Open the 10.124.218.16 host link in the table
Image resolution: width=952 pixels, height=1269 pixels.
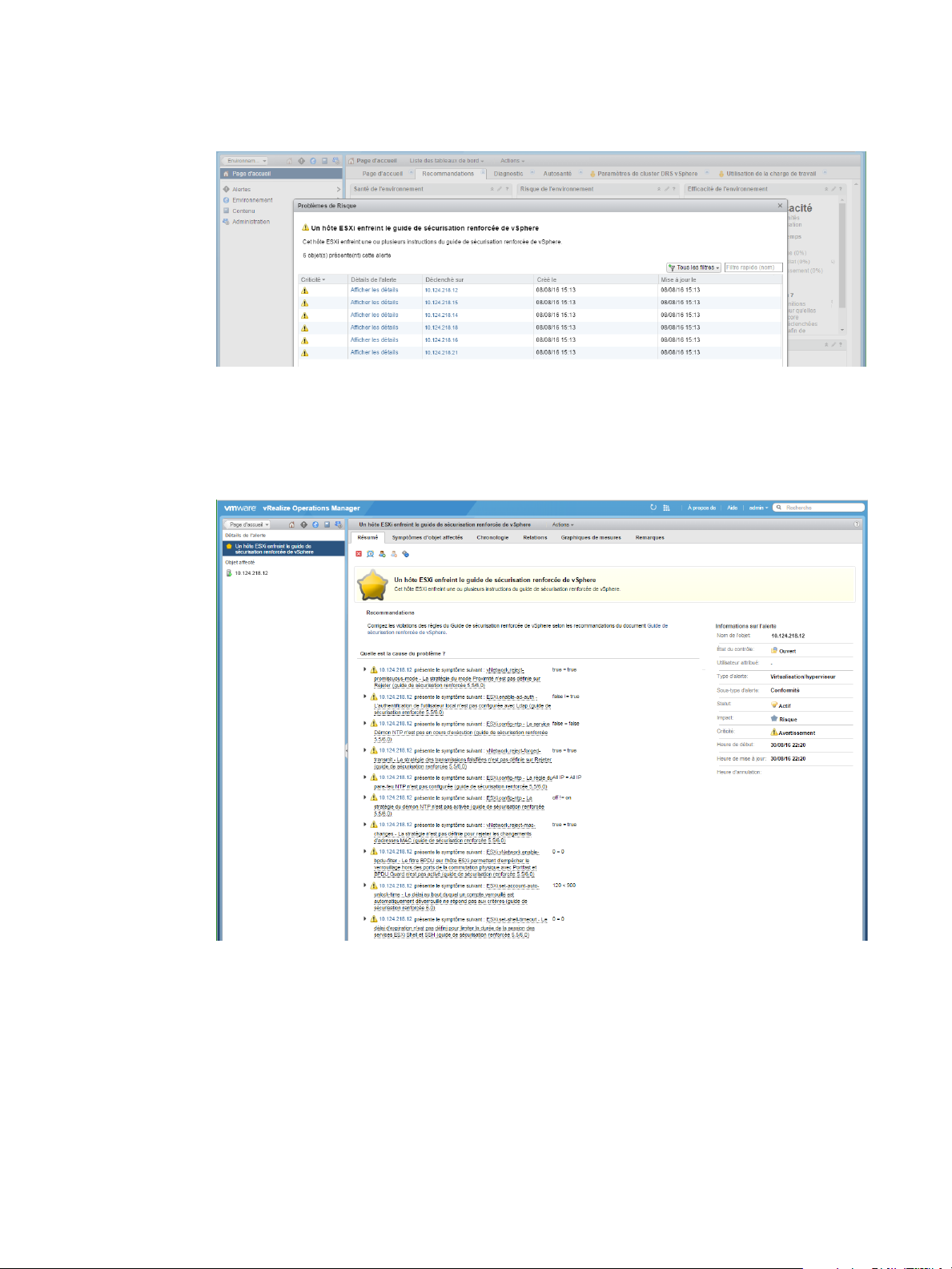(441, 340)
